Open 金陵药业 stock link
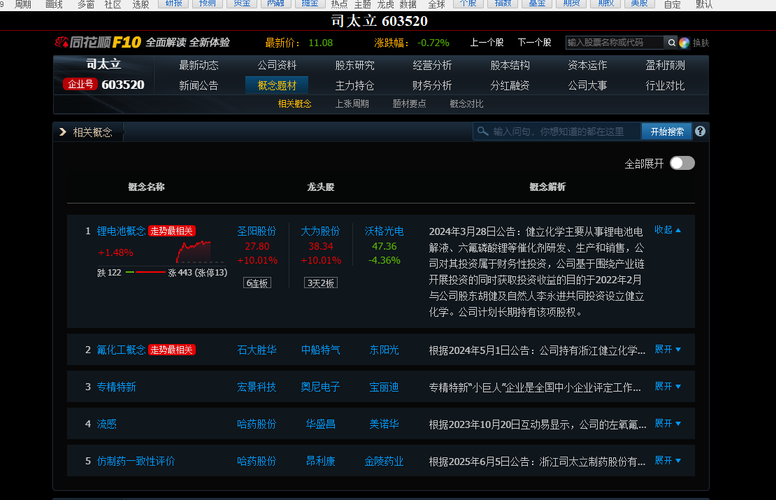776x500 pixels. (x=384, y=461)
